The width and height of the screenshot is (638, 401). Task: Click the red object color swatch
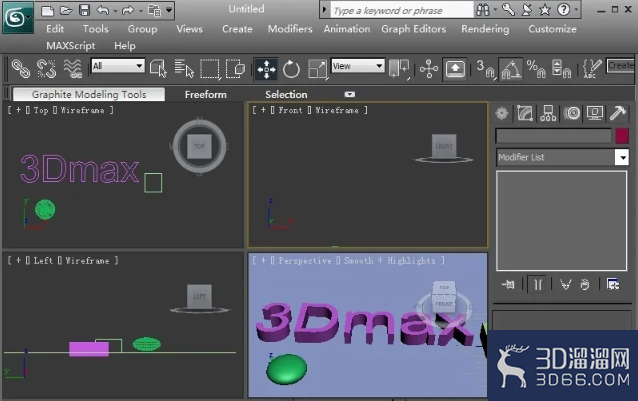(622, 136)
